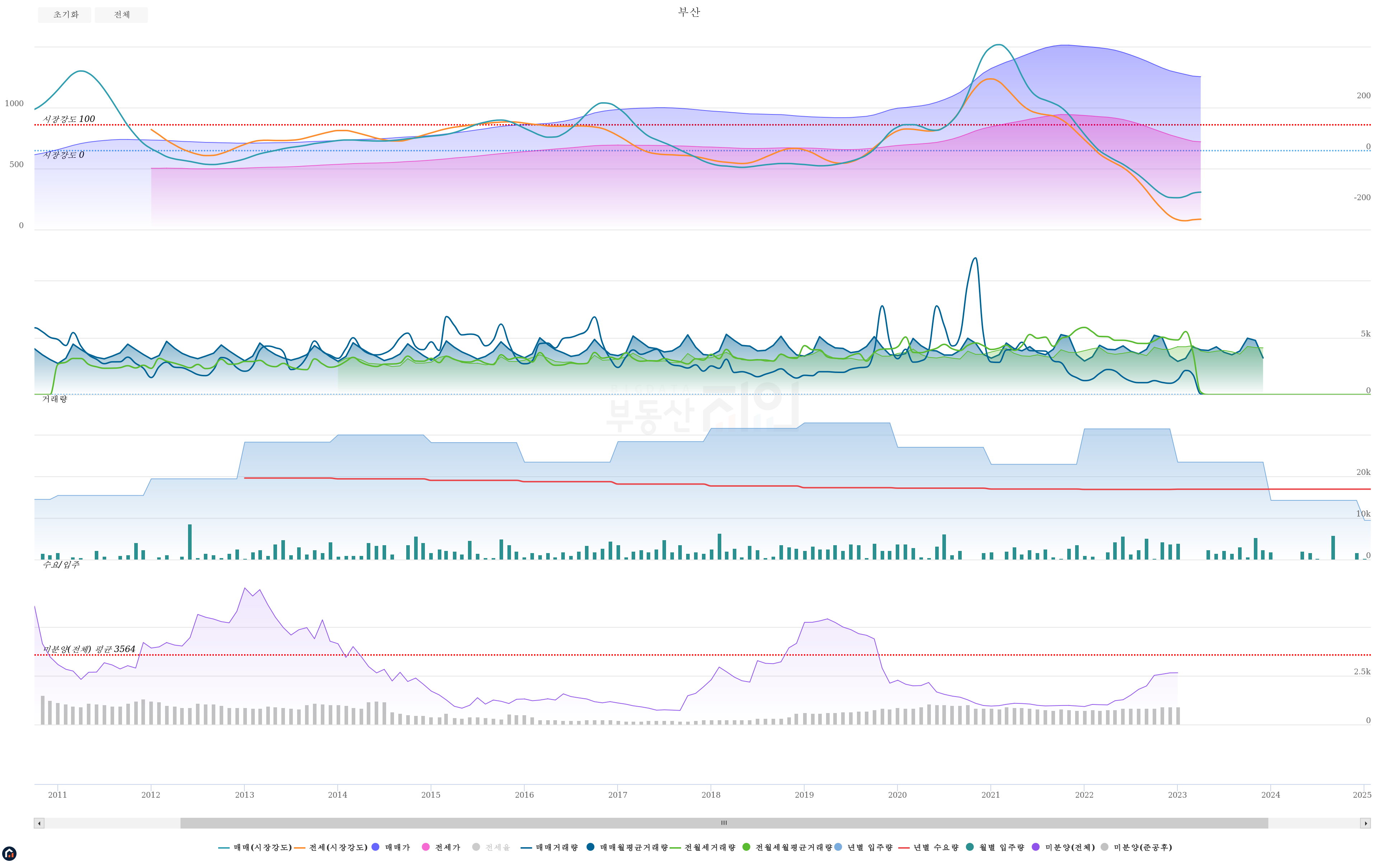Image resolution: width=1378 pixels, height=868 pixels.
Task: Click the 전체 view button
Action: click(x=121, y=15)
